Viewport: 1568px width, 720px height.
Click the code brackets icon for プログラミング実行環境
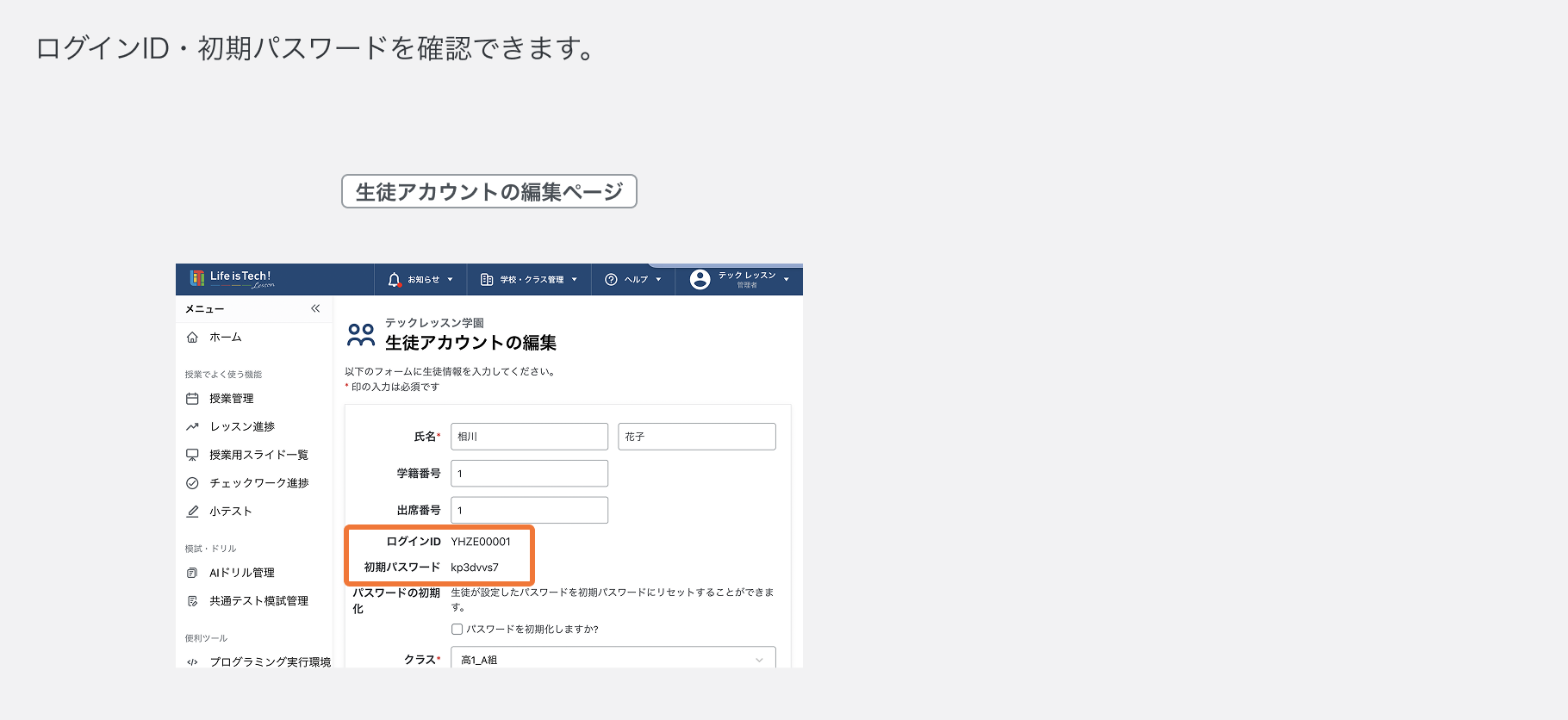192,662
